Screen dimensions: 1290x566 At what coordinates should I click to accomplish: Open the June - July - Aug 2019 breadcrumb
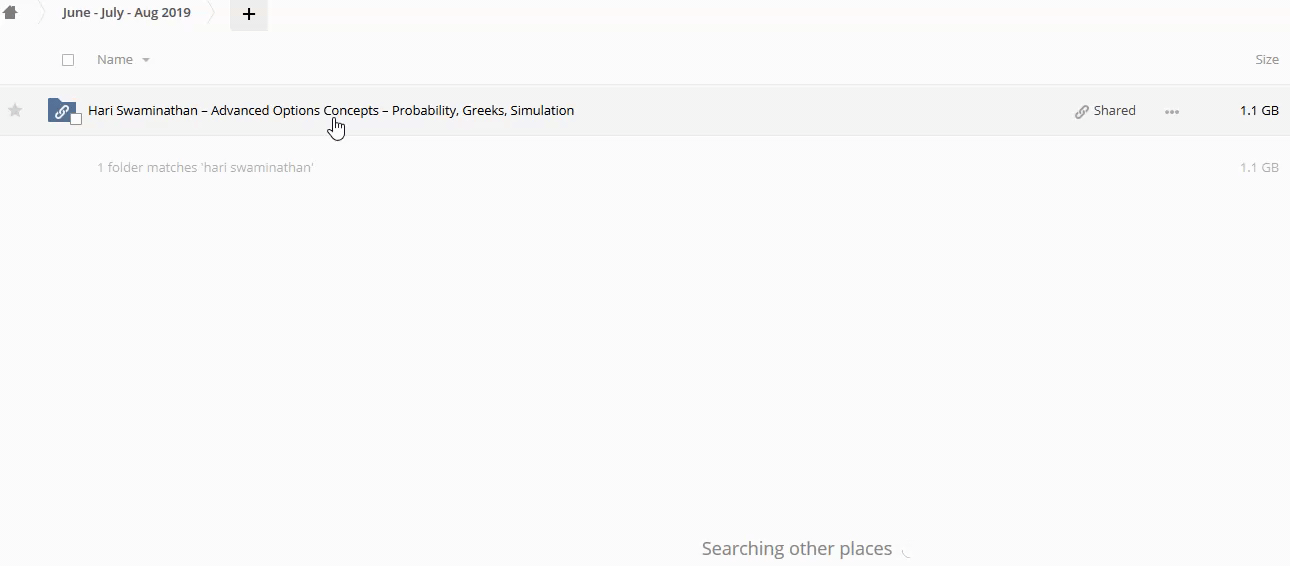[126, 14]
